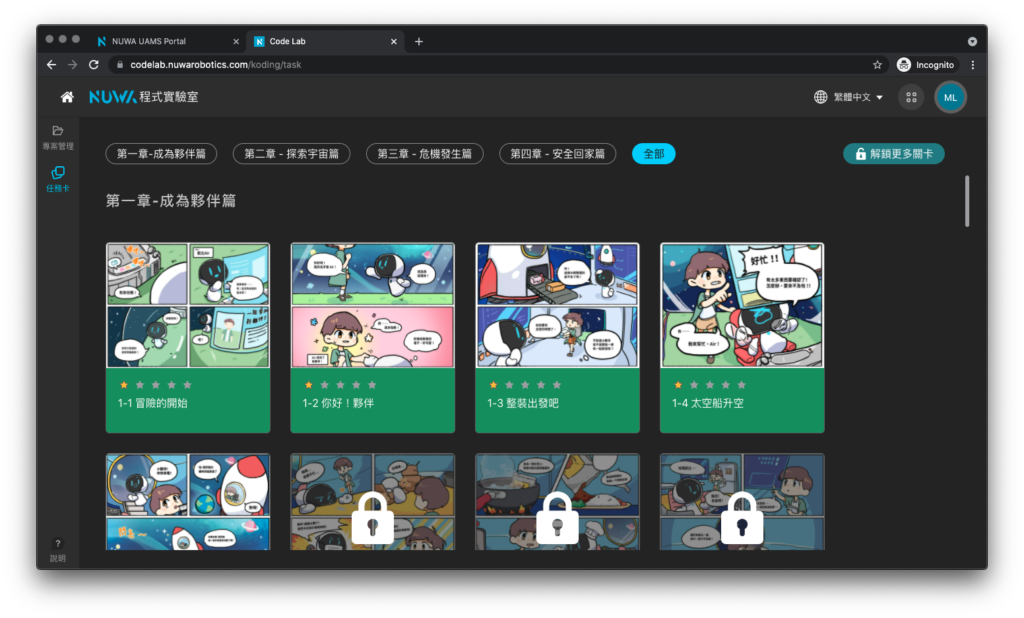Click the 程式實驗室 title text
This screenshot has width=1024, height=618.
(x=168, y=97)
